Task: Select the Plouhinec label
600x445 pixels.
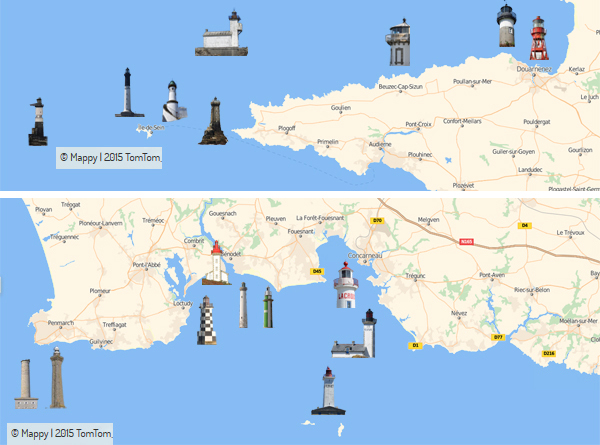Action: [x=420, y=154]
